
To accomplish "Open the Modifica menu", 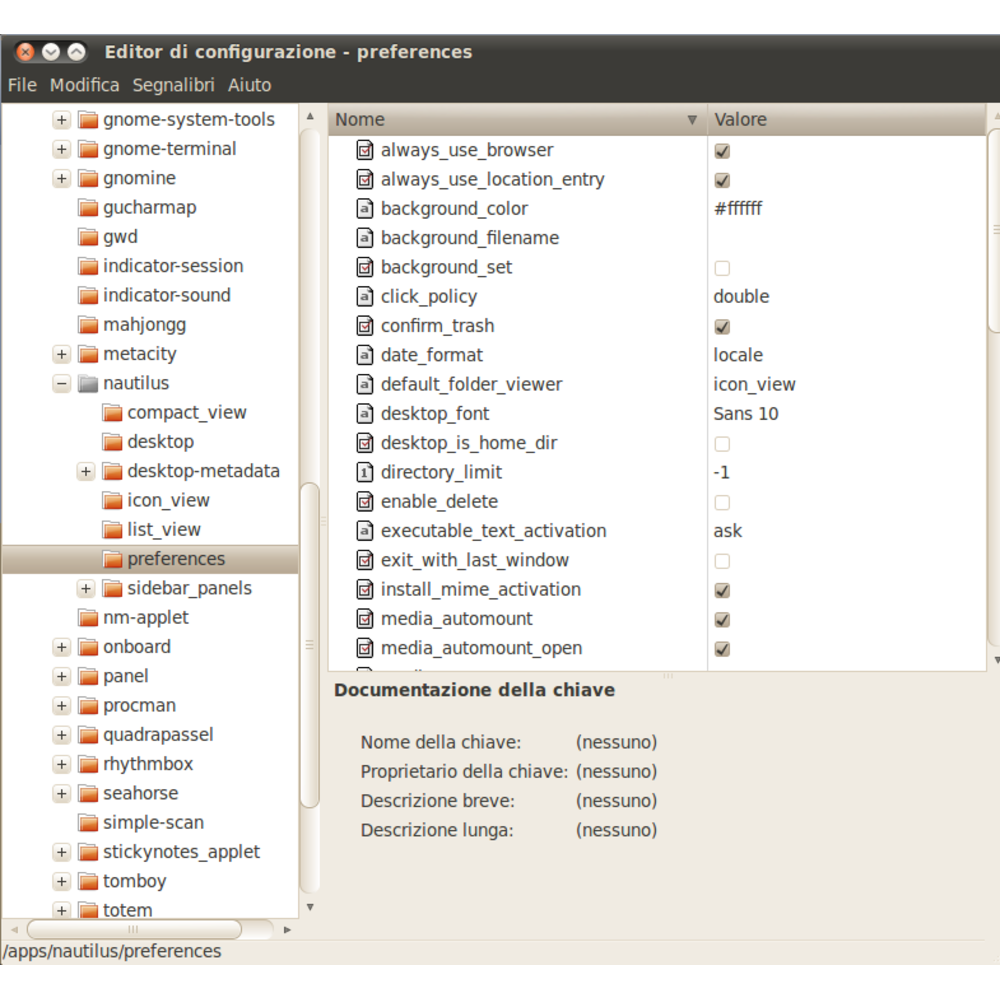I will point(84,85).
